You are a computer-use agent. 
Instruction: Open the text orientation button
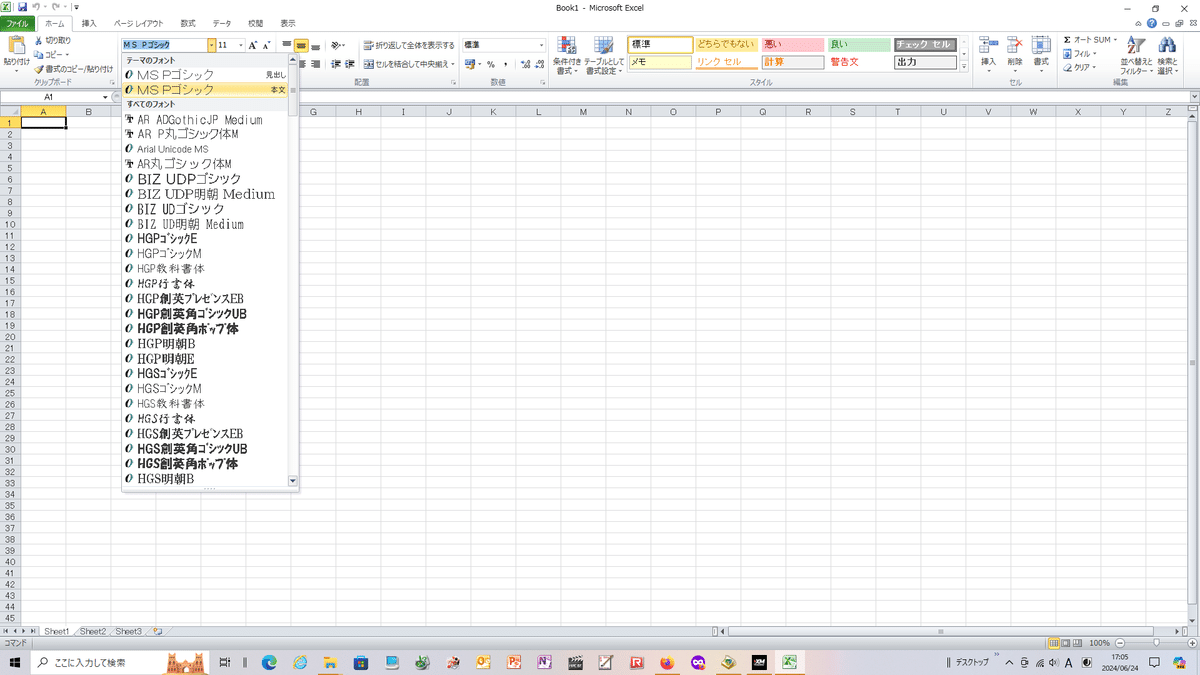pyautogui.click(x=338, y=45)
